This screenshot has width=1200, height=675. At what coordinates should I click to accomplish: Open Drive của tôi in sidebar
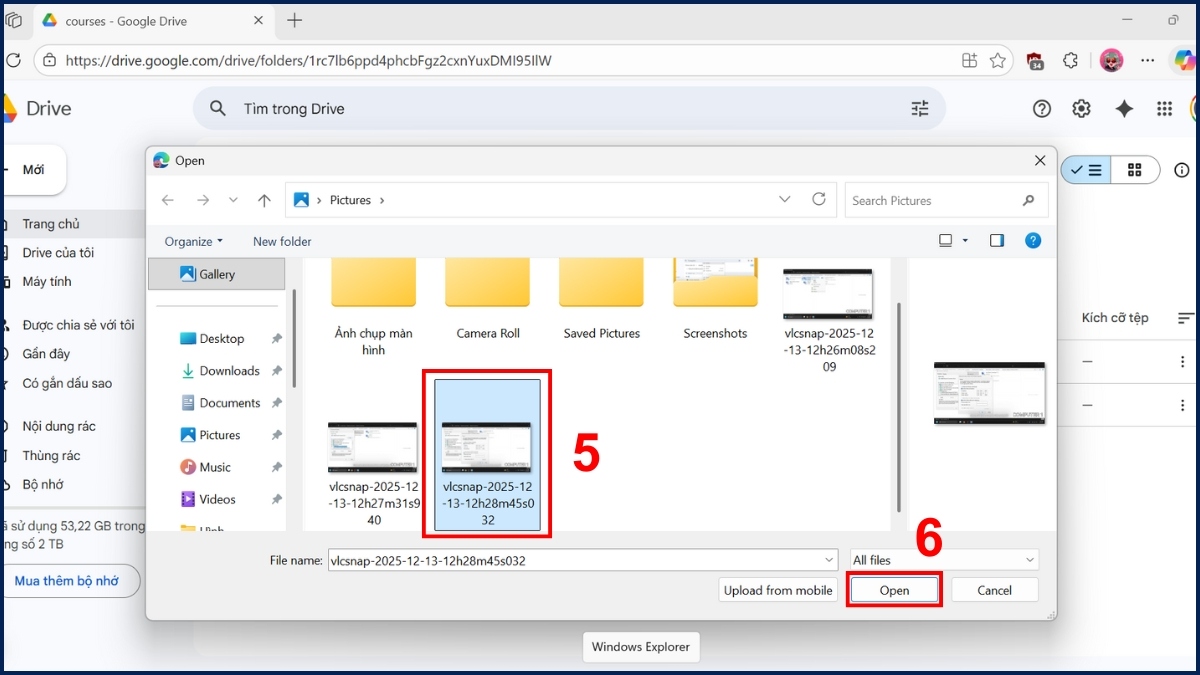tap(58, 253)
